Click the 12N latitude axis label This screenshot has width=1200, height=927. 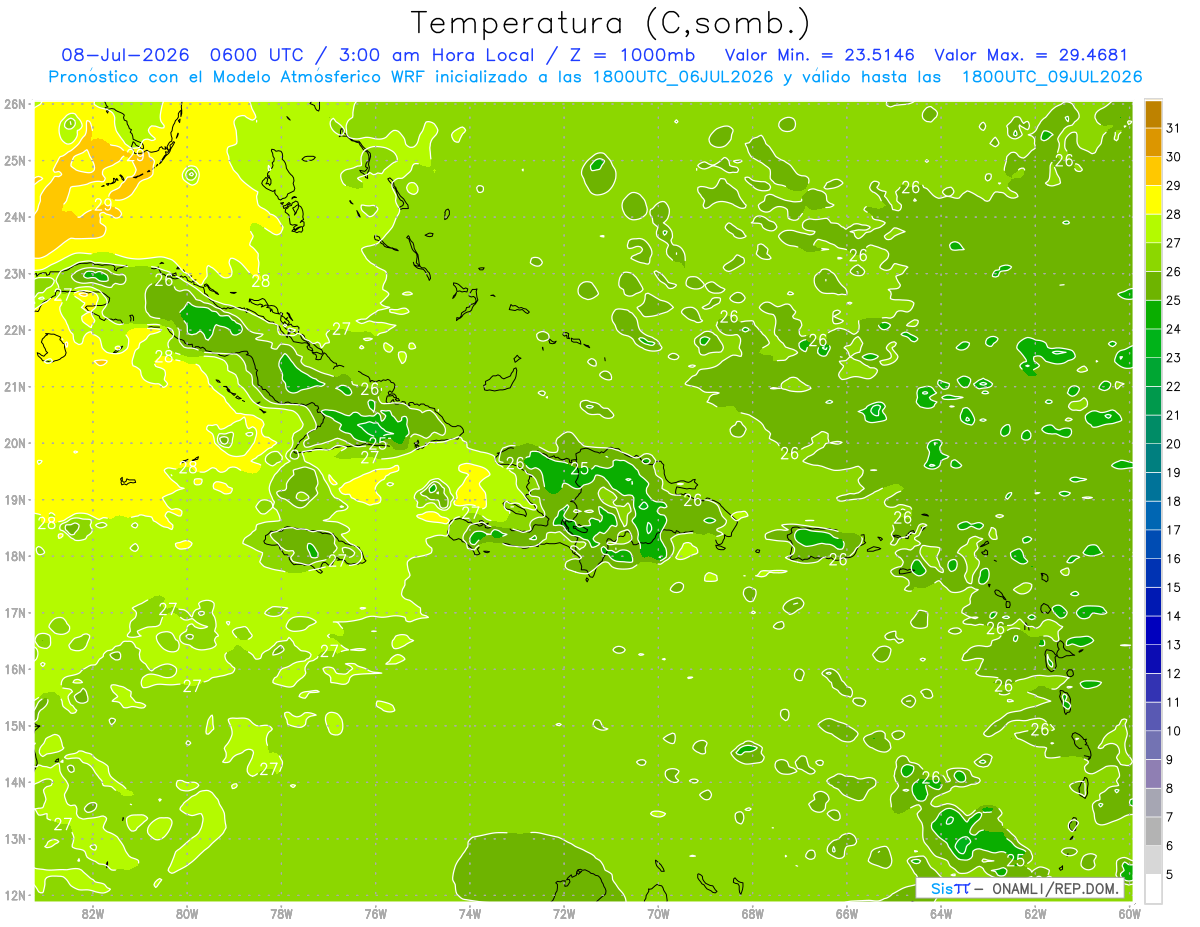14,895
